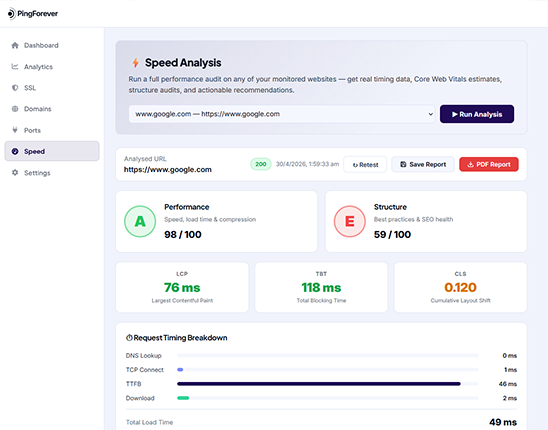548x430 pixels.
Task: Click the Analytics chart icon
Action: [x=15, y=66]
